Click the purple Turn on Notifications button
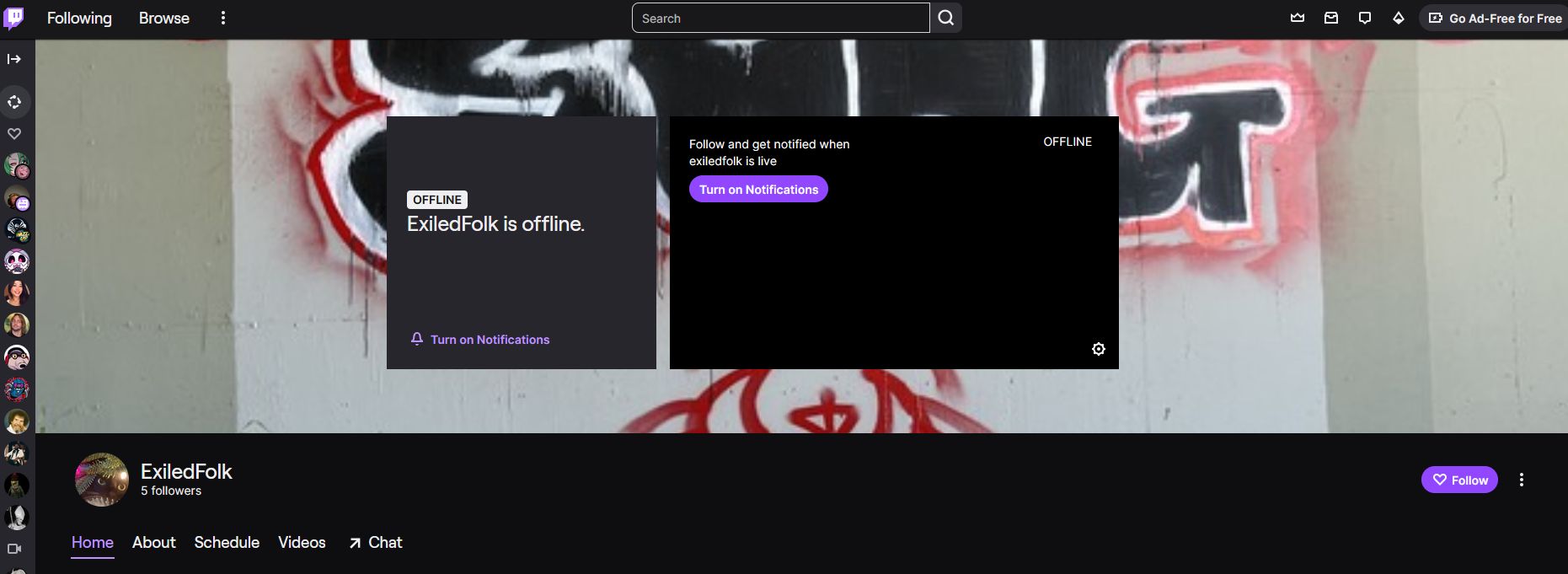Viewport: 1568px width, 574px height. click(758, 190)
